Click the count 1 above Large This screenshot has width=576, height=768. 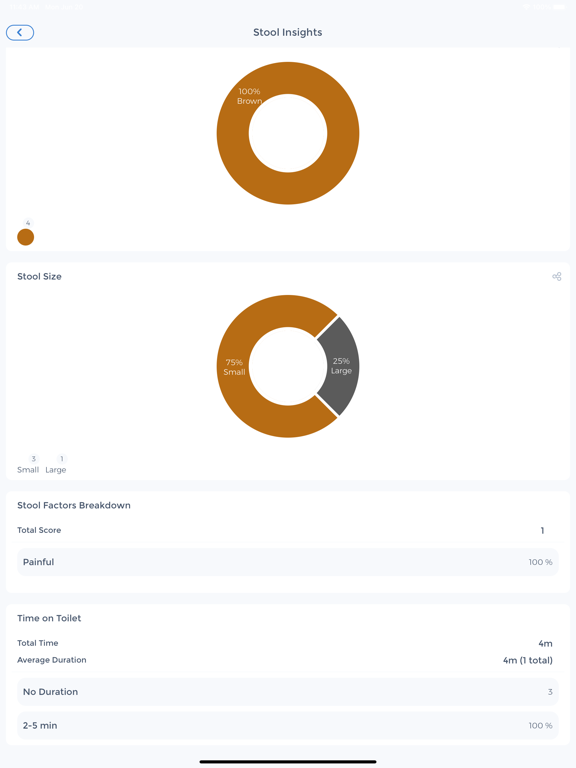click(x=62, y=459)
